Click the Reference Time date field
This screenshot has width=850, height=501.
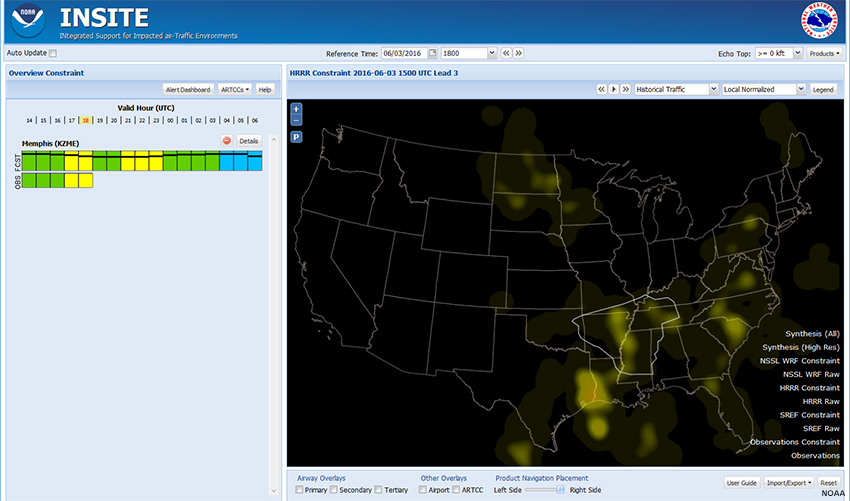pyautogui.click(x=404, y=53)
